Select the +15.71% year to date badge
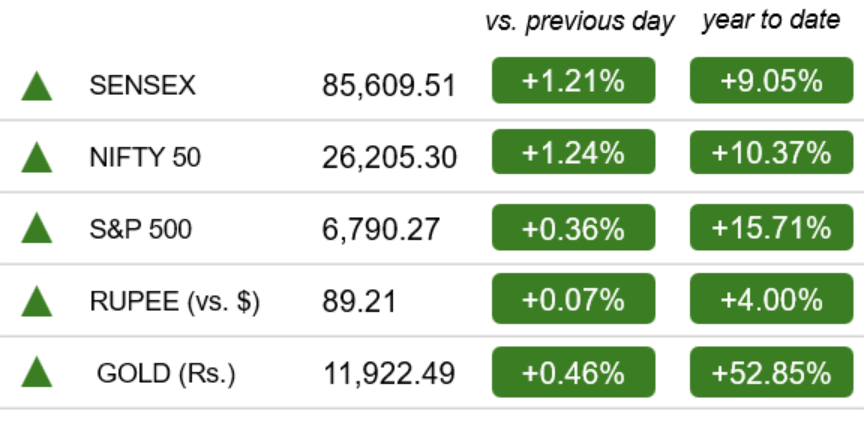 (x=771, y=227)
